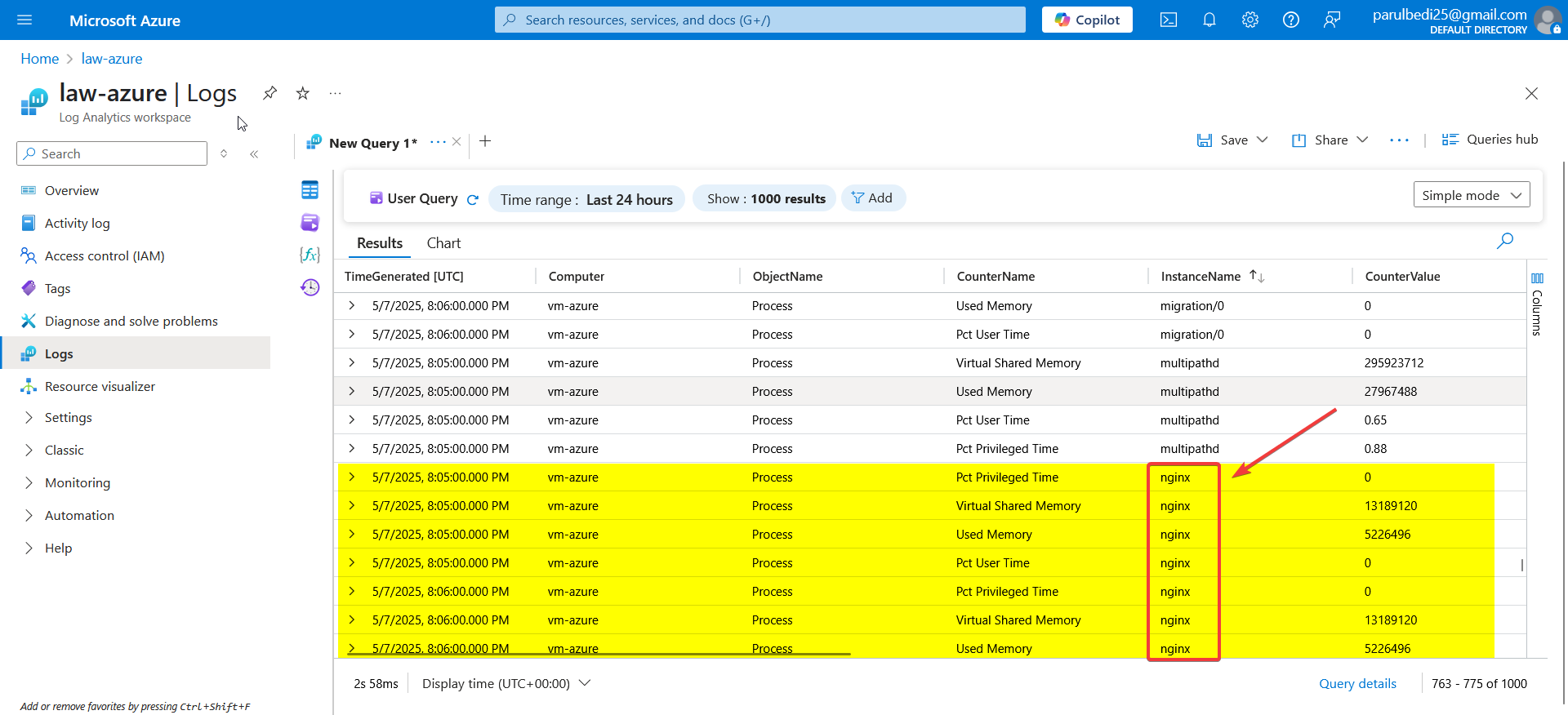Add a new query tab
The height and width of the screenshot is (715, 1568).
[485, 141]
